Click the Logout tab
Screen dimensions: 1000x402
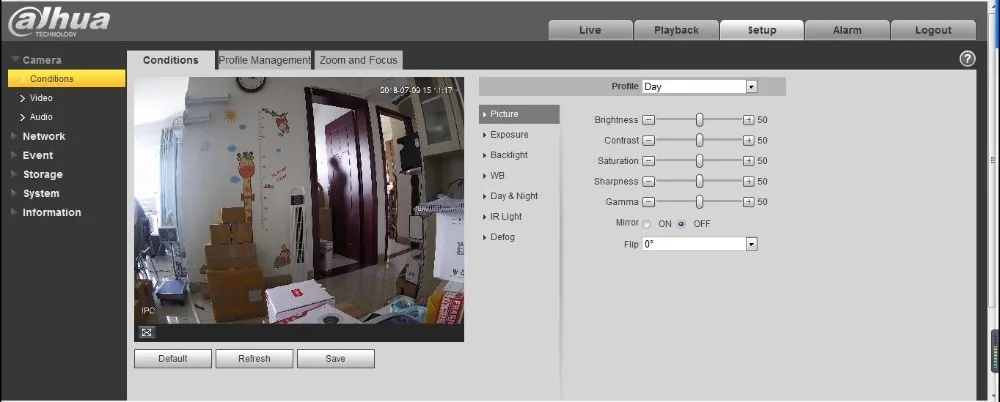tap(933, 30)
